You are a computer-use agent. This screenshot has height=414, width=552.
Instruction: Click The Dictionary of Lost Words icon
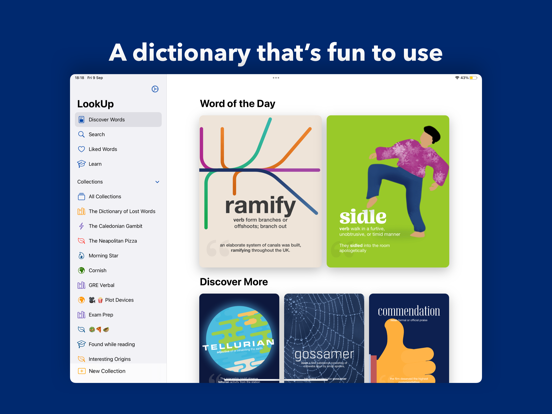coord(81,211)
